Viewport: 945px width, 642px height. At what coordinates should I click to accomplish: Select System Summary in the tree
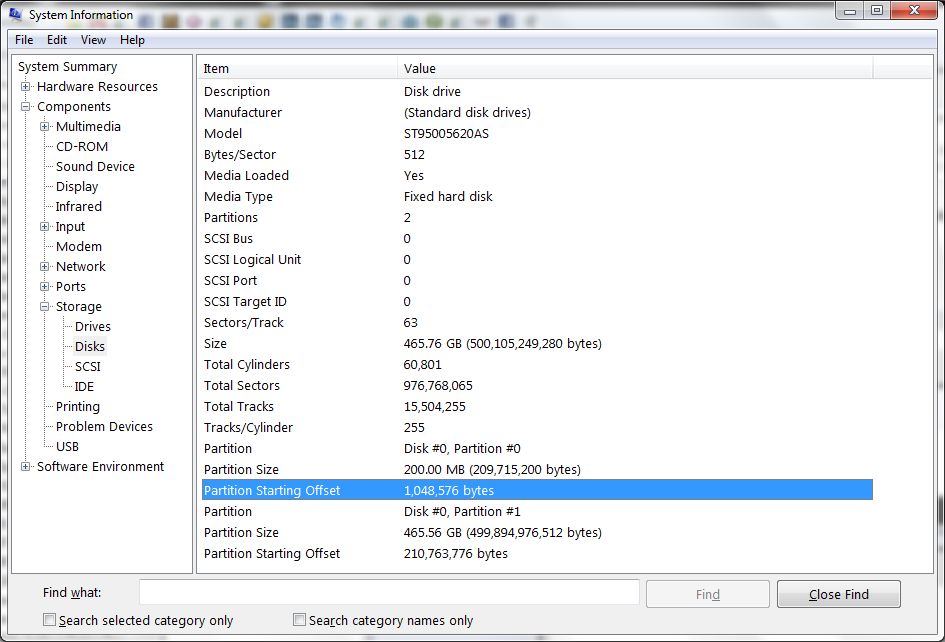tap(68, 66)
